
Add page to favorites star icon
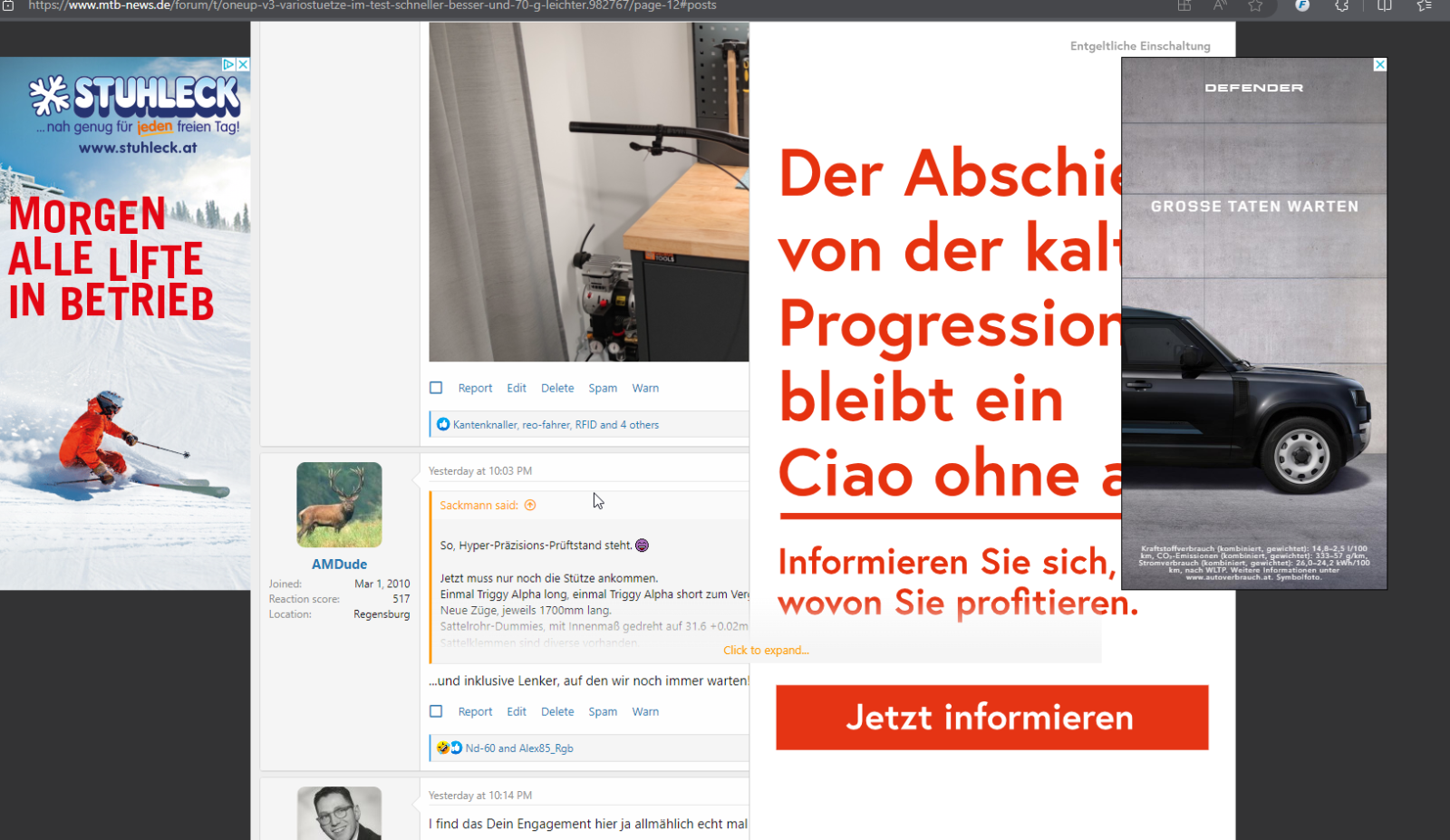coord(1255,5)
